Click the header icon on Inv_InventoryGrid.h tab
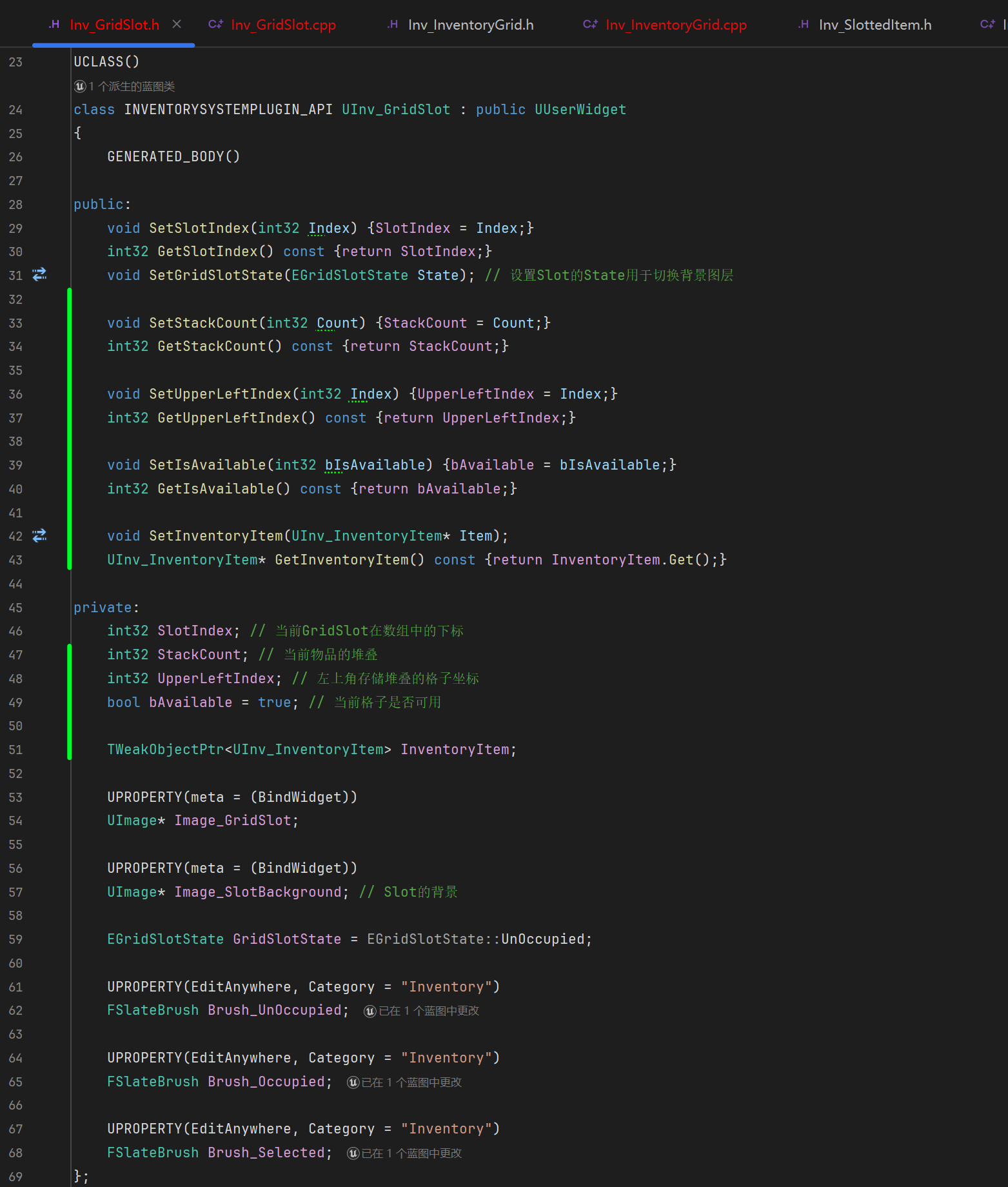 pyautogui.click(x=393, y=25)
